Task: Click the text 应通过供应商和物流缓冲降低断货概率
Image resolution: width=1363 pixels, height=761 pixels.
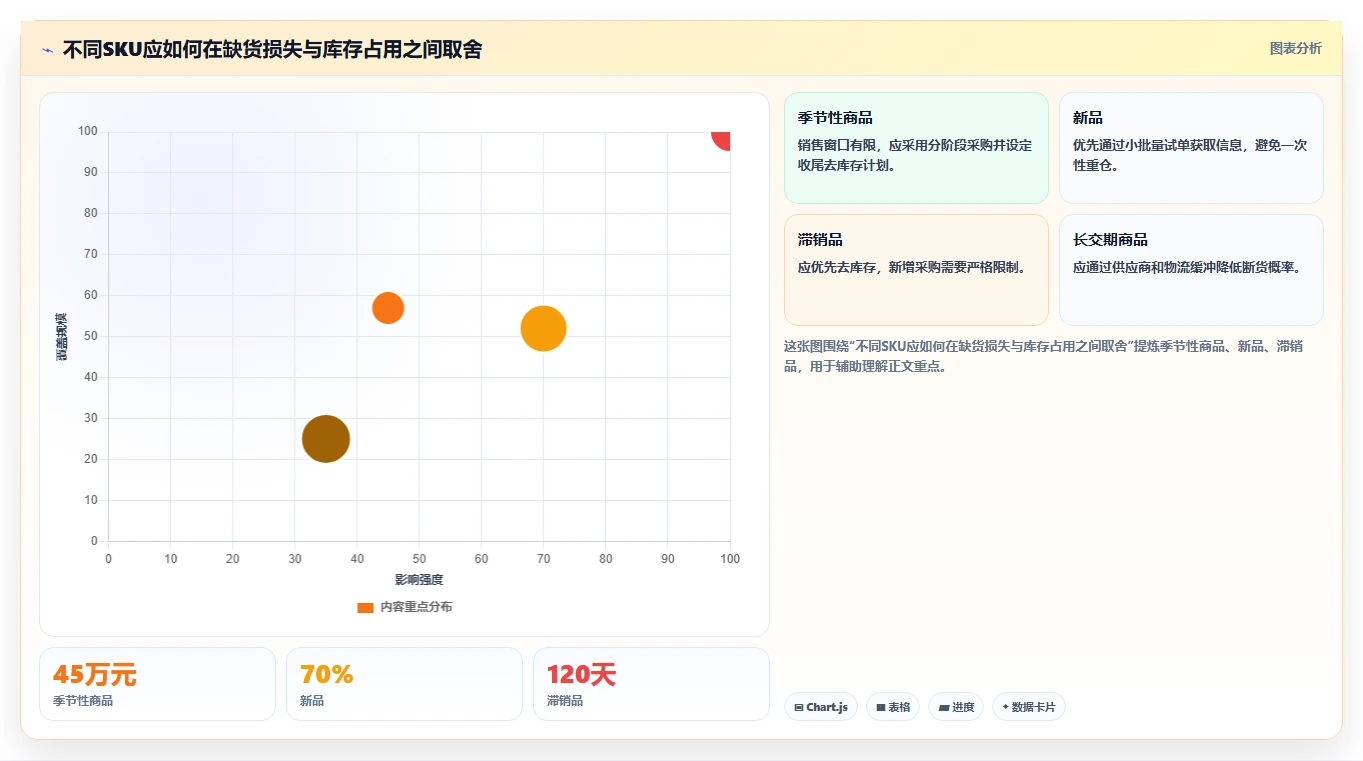Action: tap(1187, 267)
